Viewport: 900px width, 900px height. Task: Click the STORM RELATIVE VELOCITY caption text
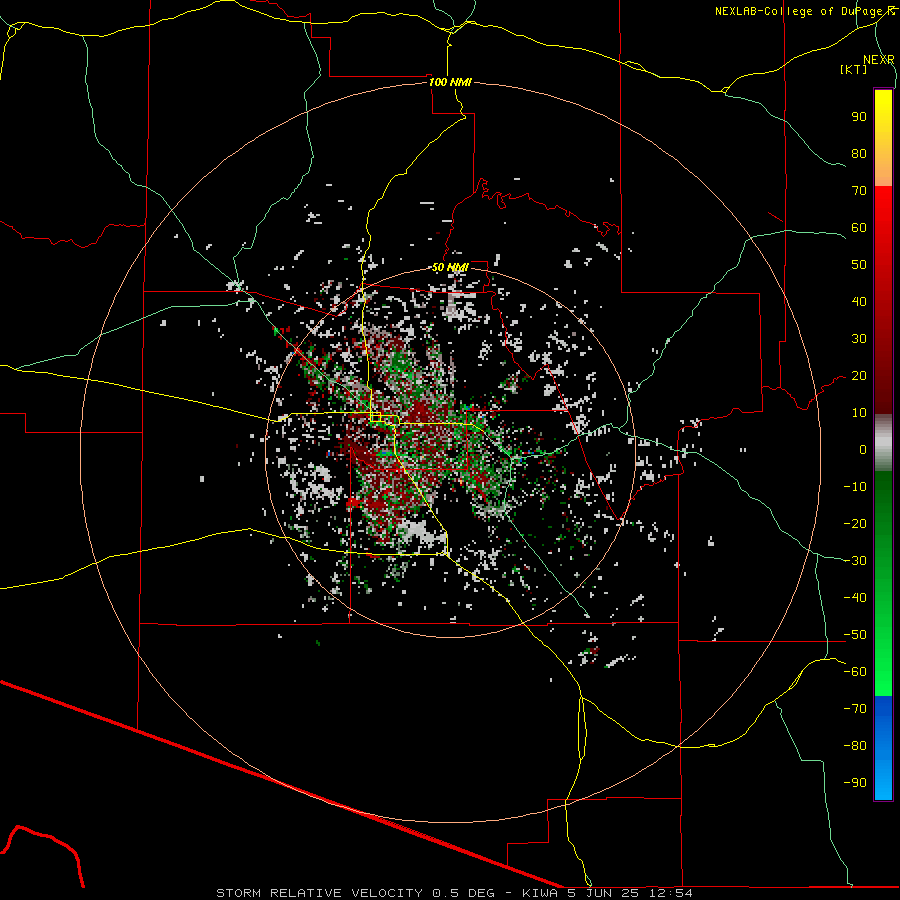pyautogui.click(x=320, y=893)
